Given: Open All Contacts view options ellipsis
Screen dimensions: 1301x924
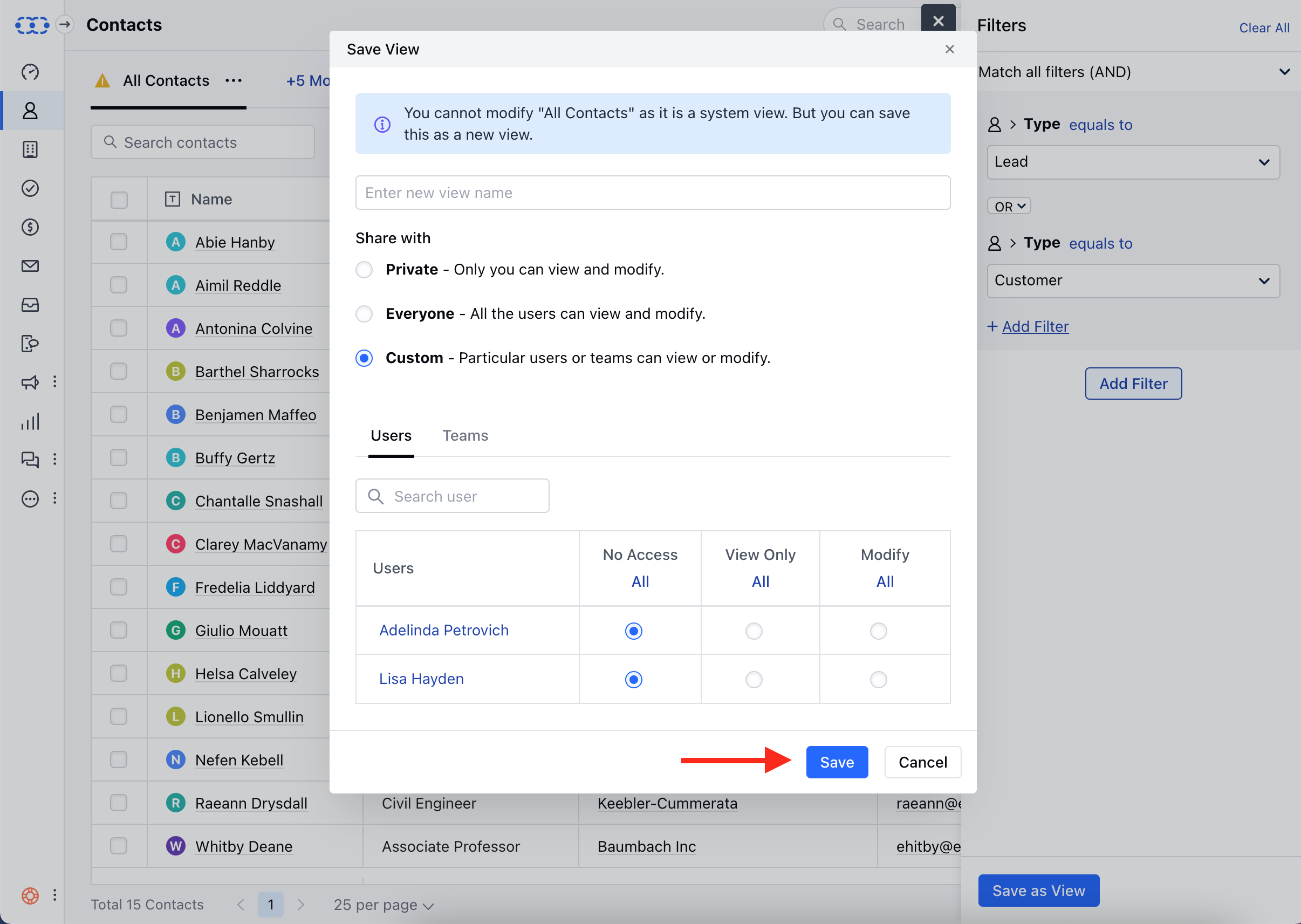Looking at the screenshot, I should click(x=233, y=80).
